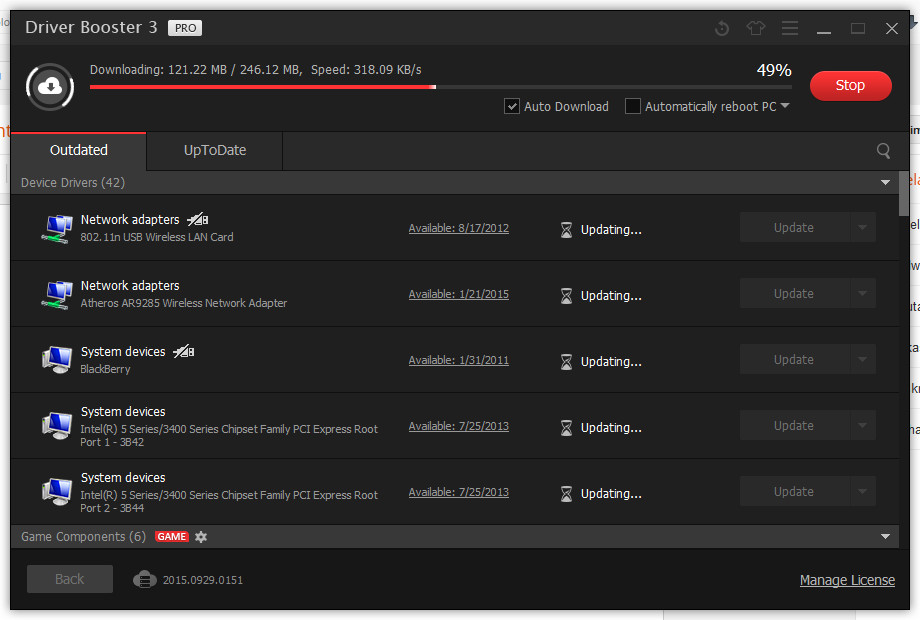Open Available: 7/25/2013 link for Port 1
Image resolution: width=920 pixels, height=620 pixels.
pyautogui.click(x=459, y=426)
